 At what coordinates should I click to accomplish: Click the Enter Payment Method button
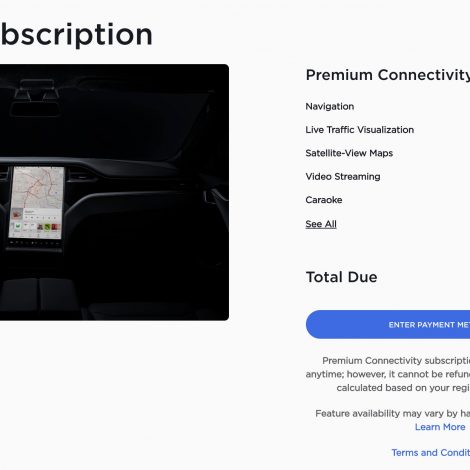click(x=388, y=324)
